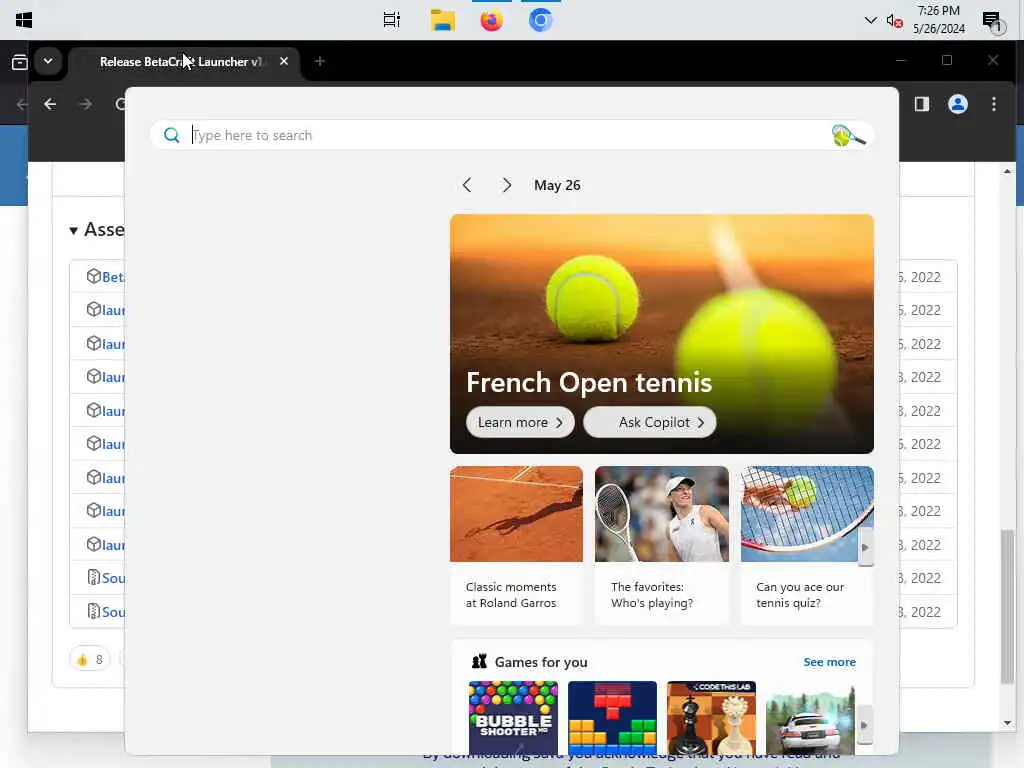Screen dimensions: 1024x768
Task: Close the BetaCraft Launcher browser tab
Action: [283, 61]
